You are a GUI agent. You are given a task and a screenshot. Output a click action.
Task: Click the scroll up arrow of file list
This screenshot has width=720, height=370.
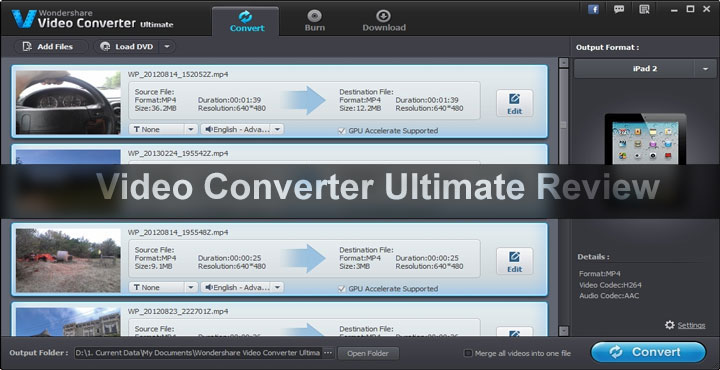click(563, 62)
